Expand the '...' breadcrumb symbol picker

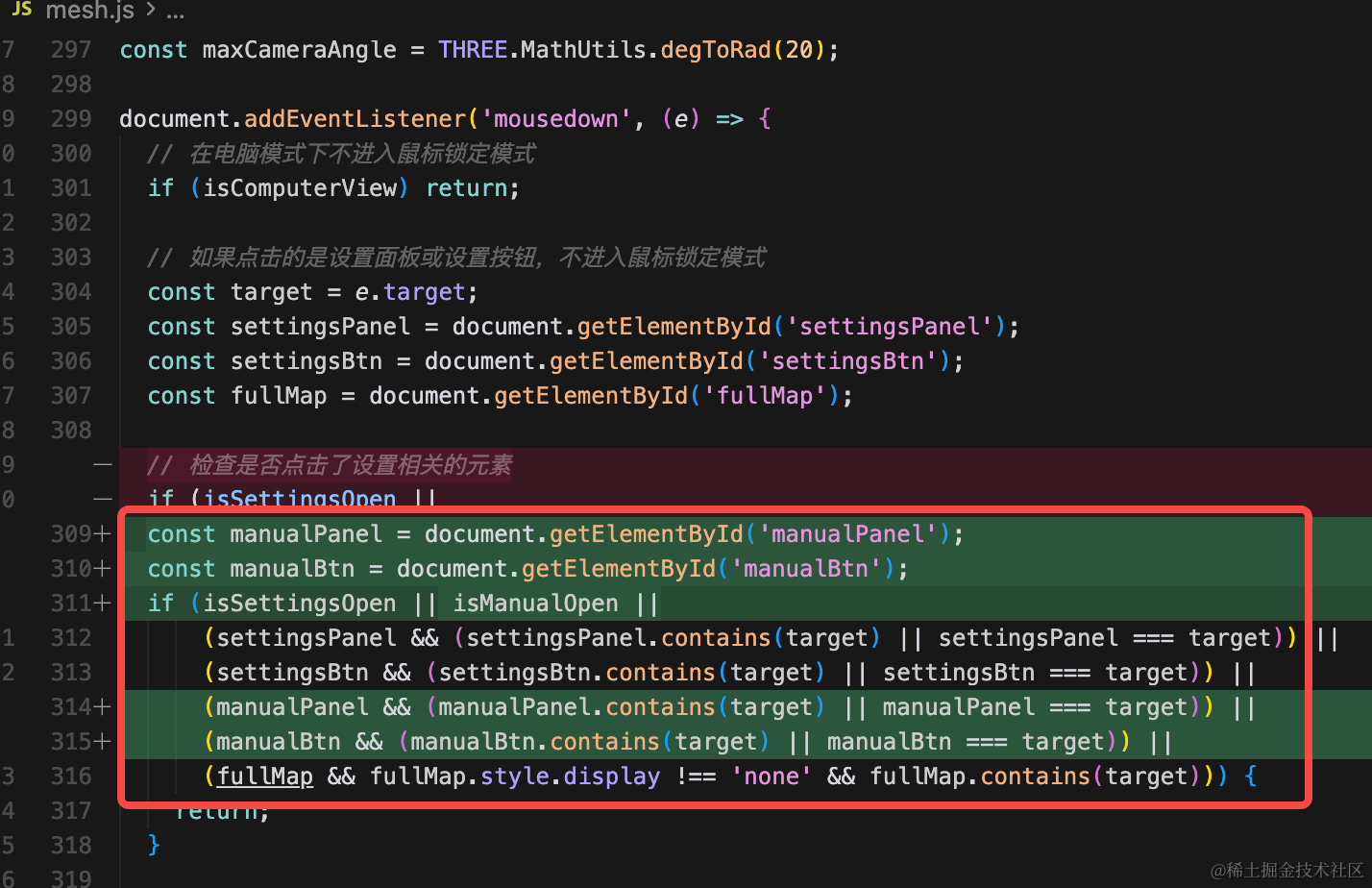[x=175, y=12]
